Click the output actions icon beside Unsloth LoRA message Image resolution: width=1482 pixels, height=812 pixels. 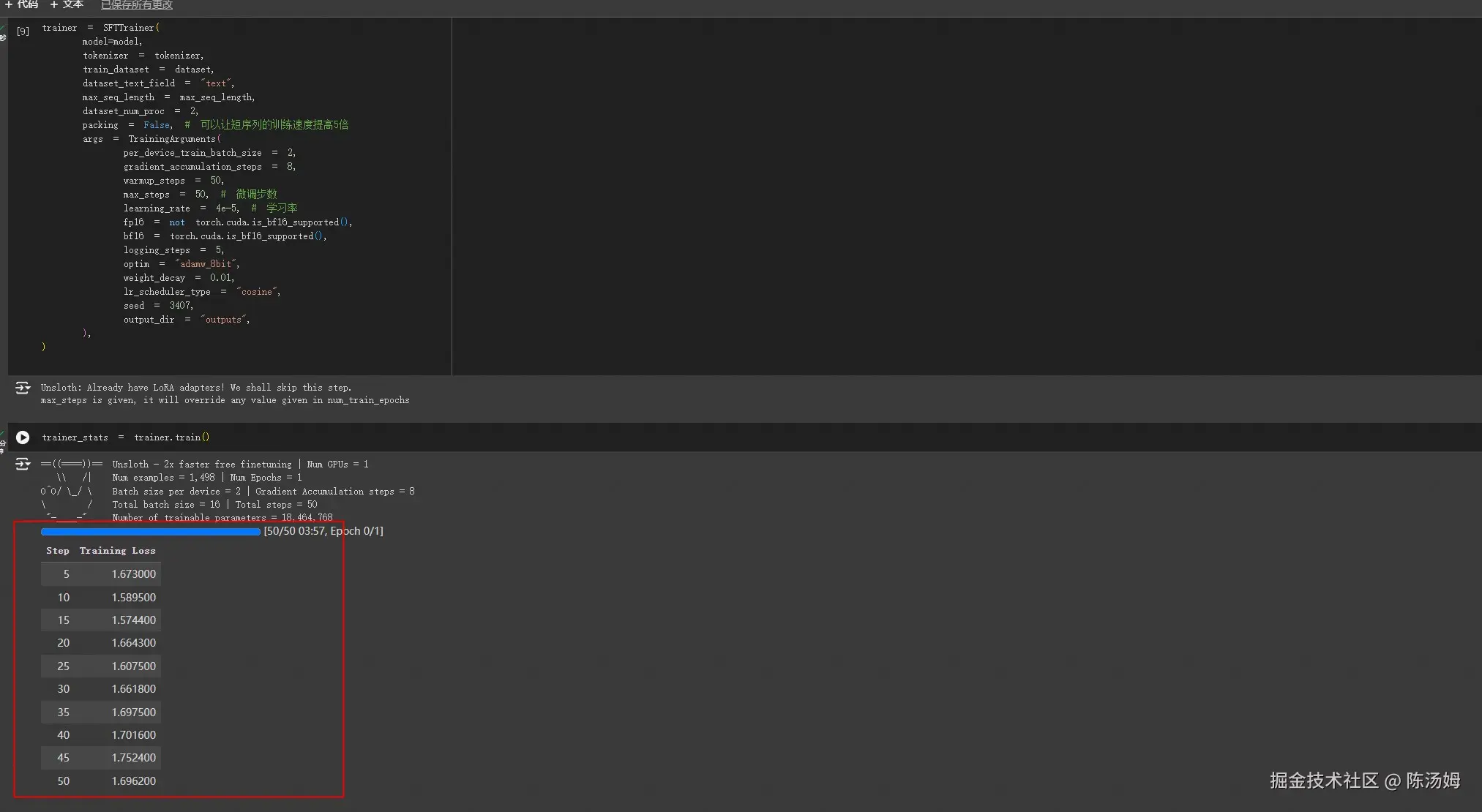[23, 388]
